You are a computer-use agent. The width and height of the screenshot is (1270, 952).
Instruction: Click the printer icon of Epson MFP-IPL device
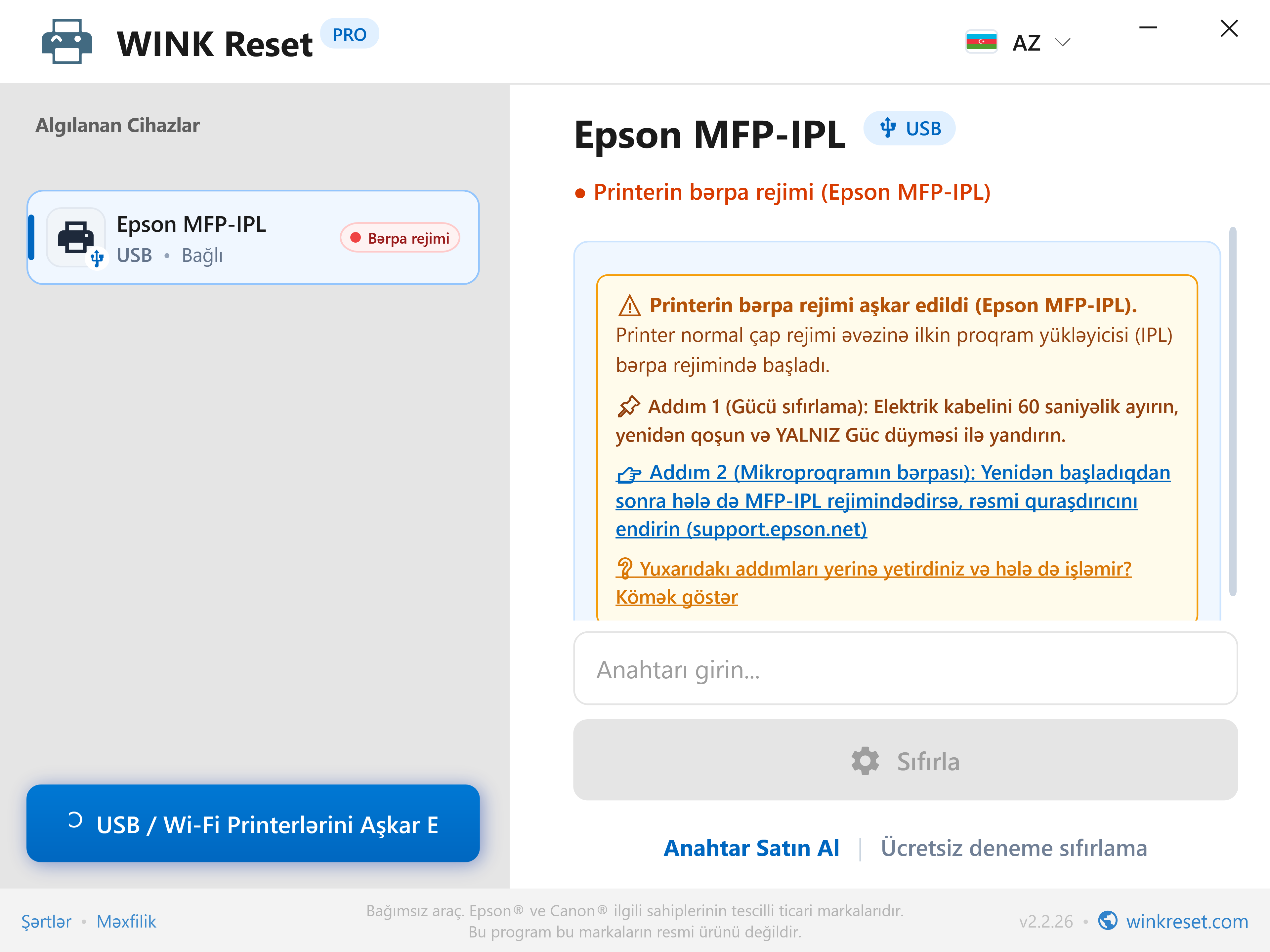point(76,237)
